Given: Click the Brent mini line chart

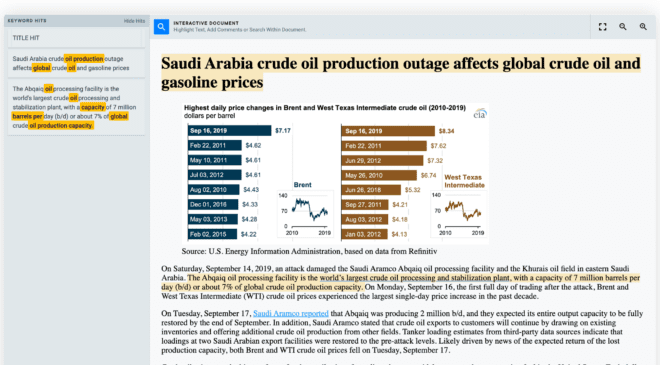Looking at the screenshot, I should (305, 213).
